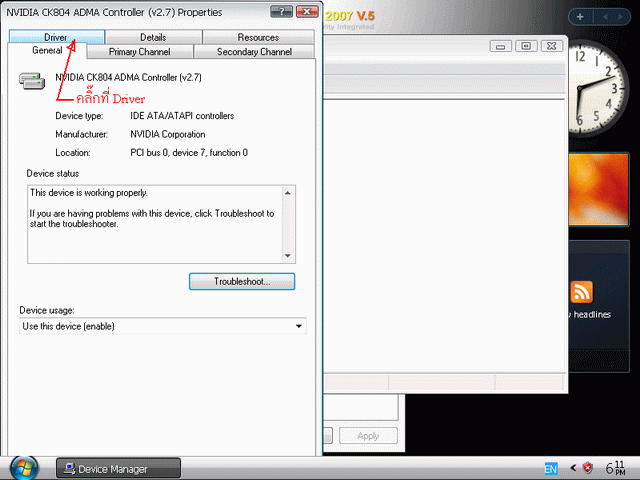Click the 'IDE ATA/ATAPI controllers' device type value

[182, 116]
